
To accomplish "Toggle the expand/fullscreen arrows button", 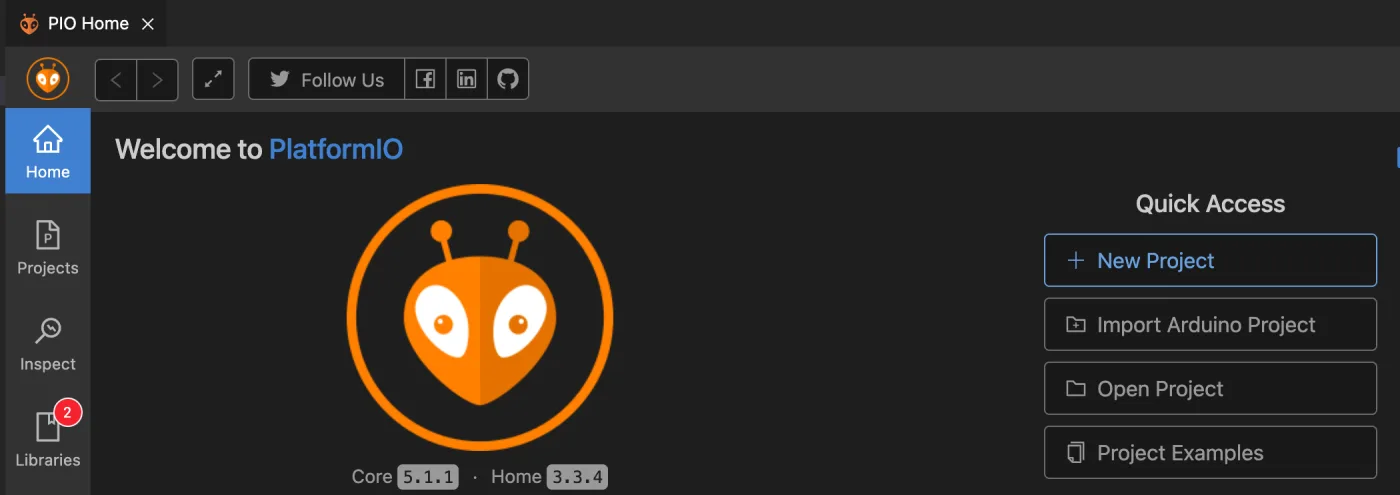I will pos(213,80).
